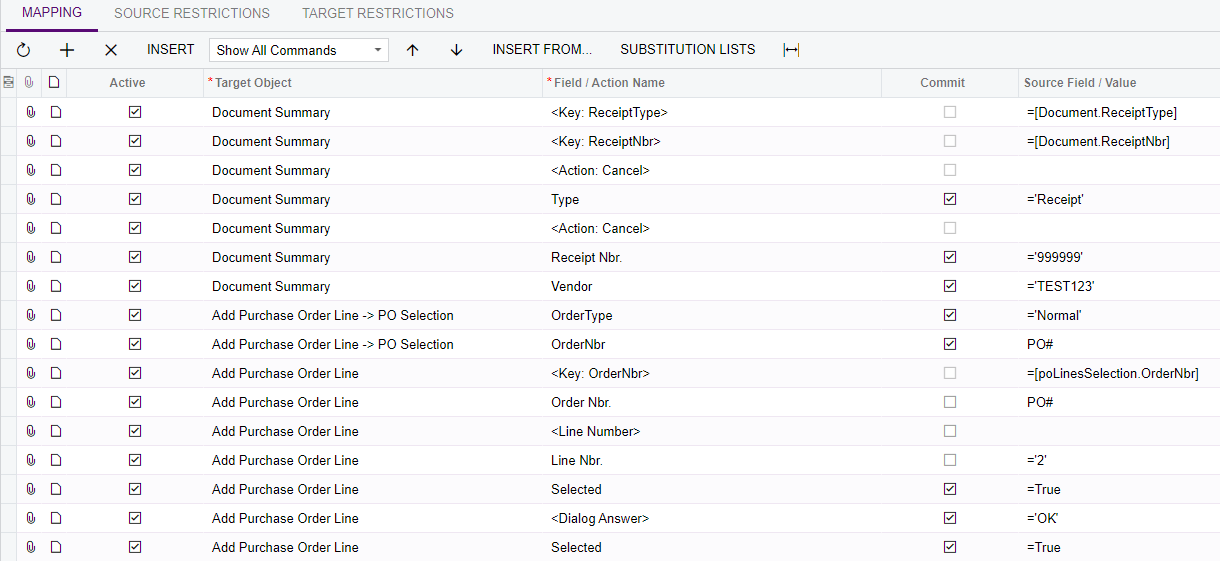Toggle Active checkbox for Vendor row
This screenshot has width=1220, height=561.
(135, 286)
